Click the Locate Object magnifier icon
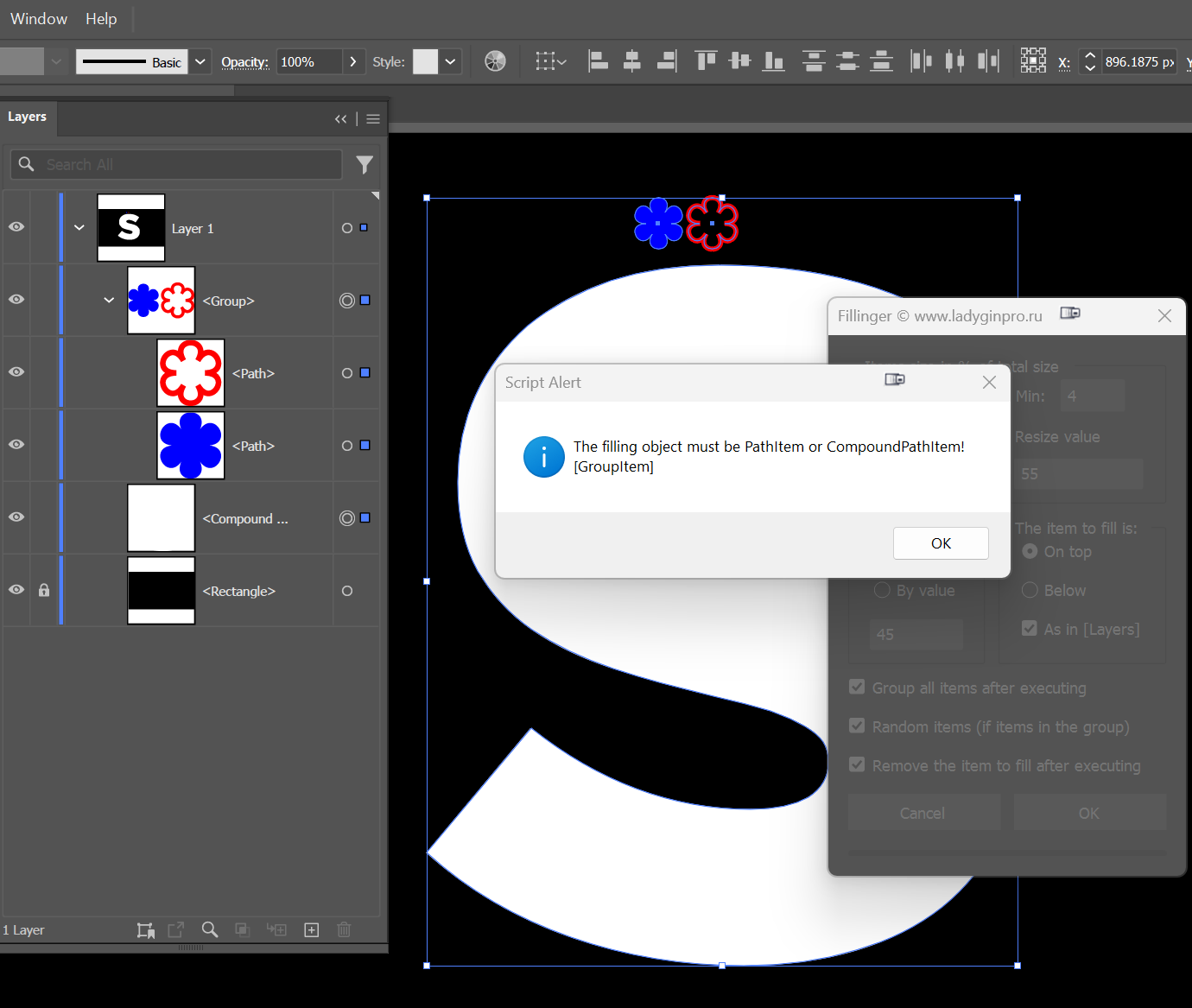1192x1008 pixels. (x=209, y=929)
